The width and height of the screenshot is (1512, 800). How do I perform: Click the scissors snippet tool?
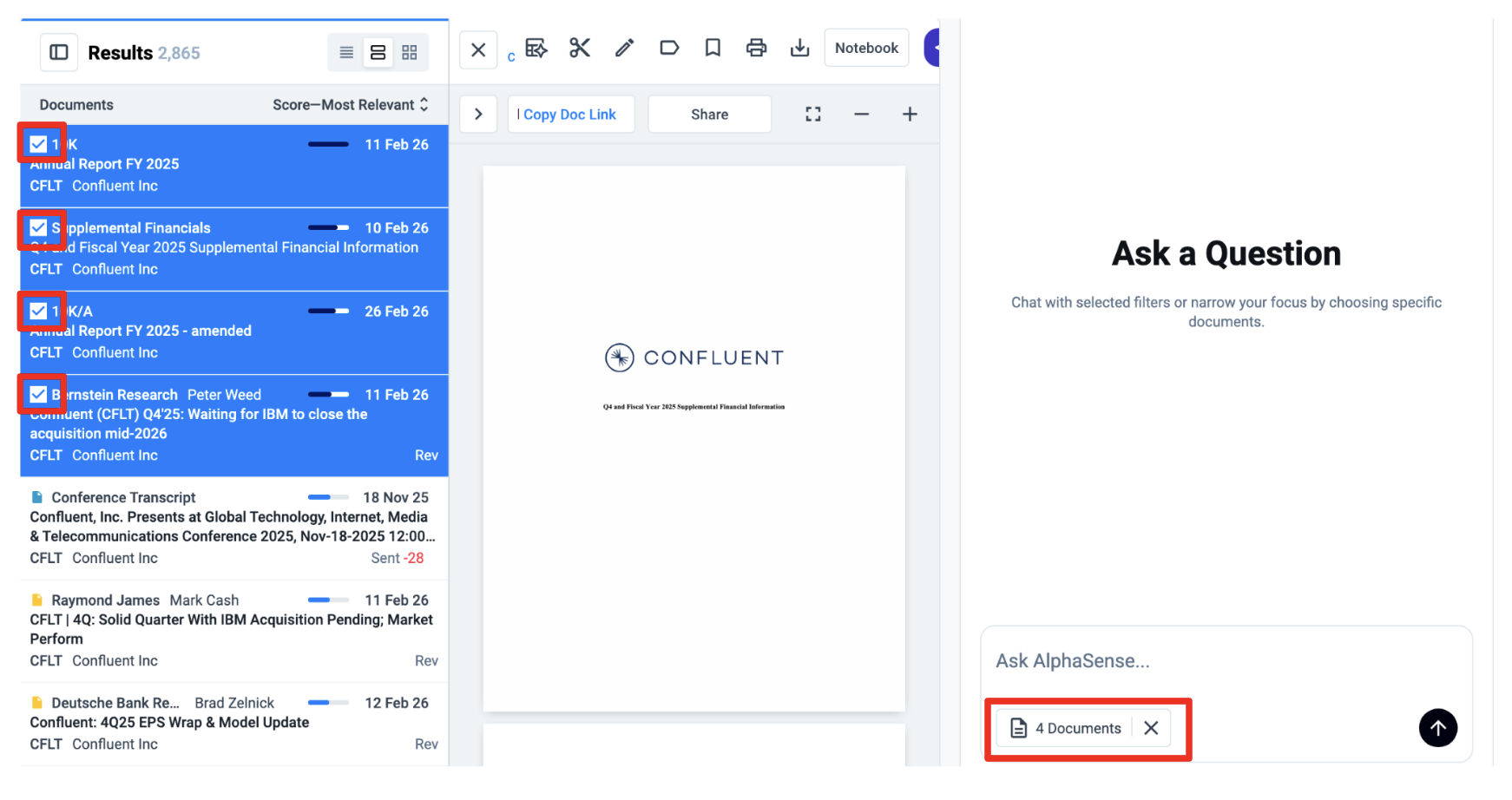pyautogui.click(x=580, y=48)
